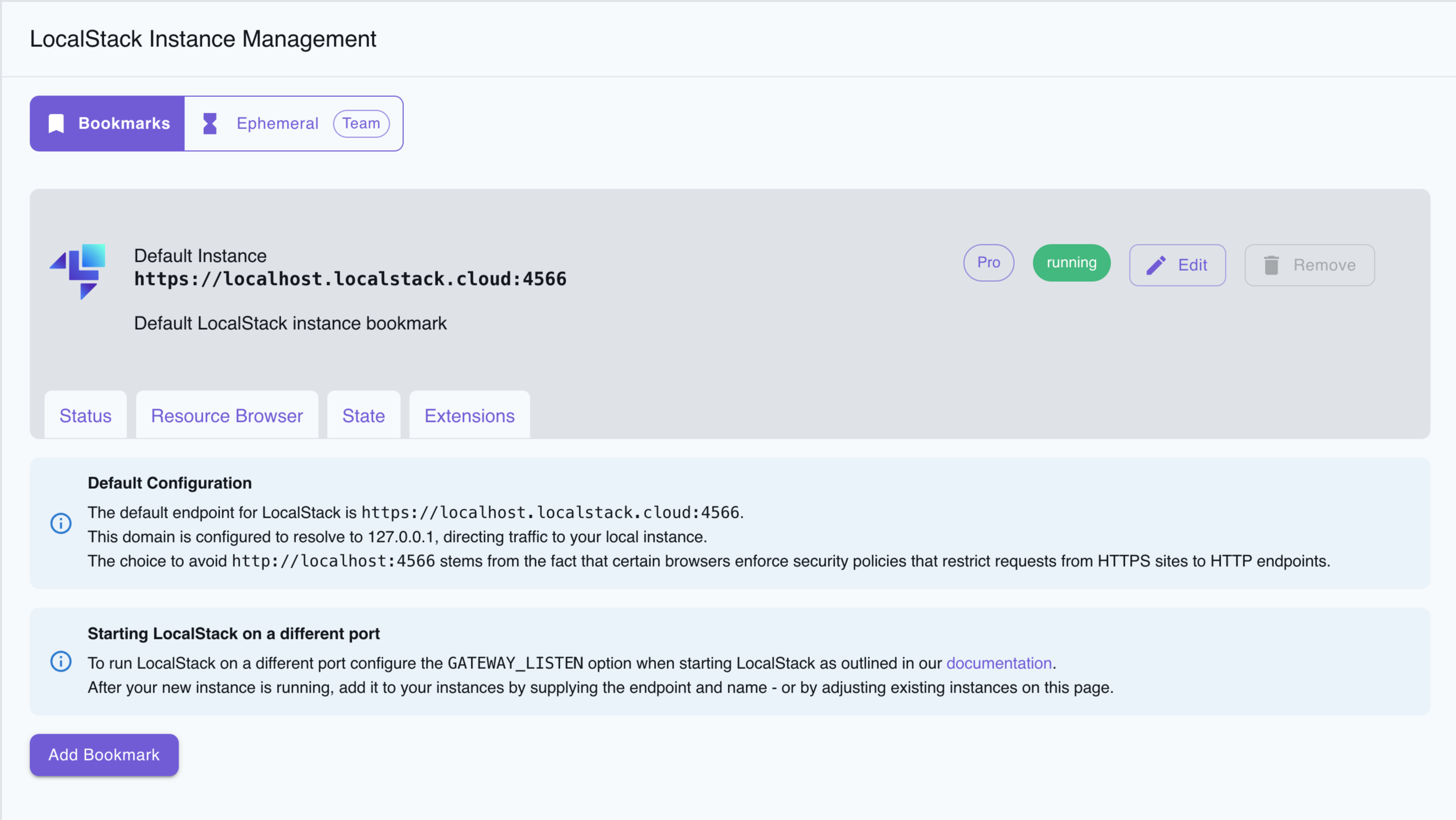
Task: Click the Remove button for Default Instance
Action: [x=1310, y=264]
